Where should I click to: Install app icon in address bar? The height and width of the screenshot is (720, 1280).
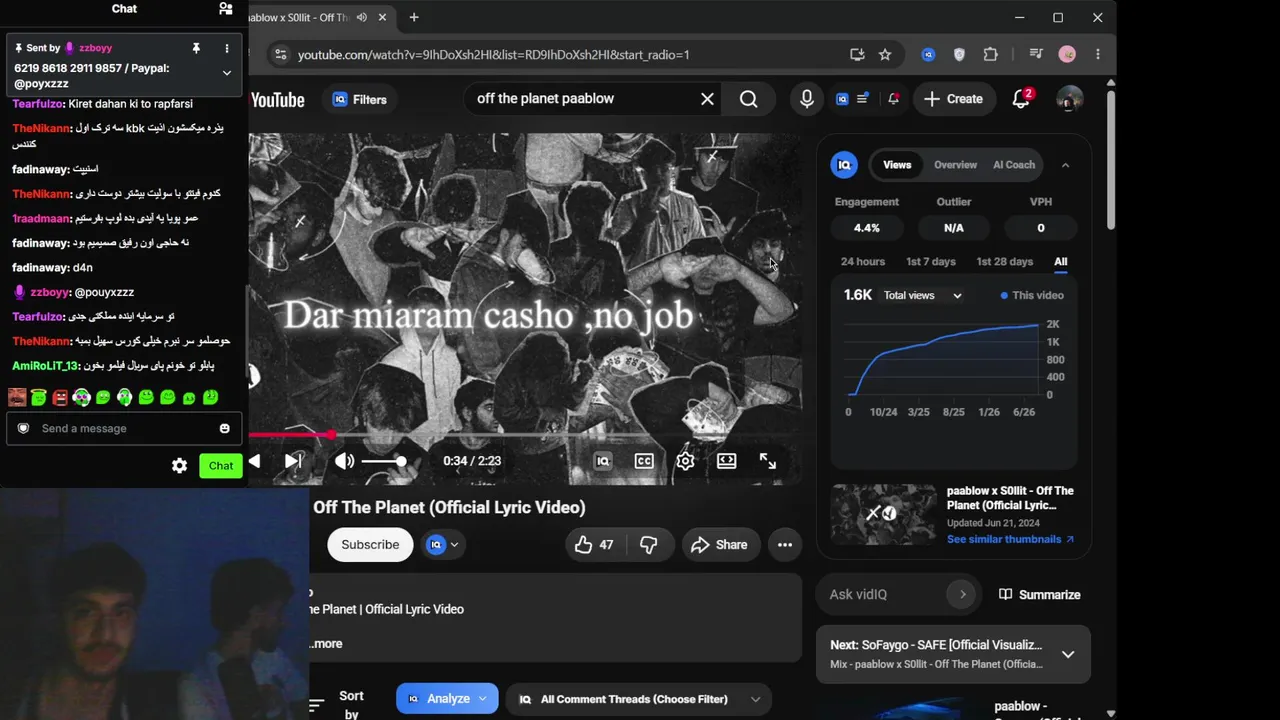(857, 55)
